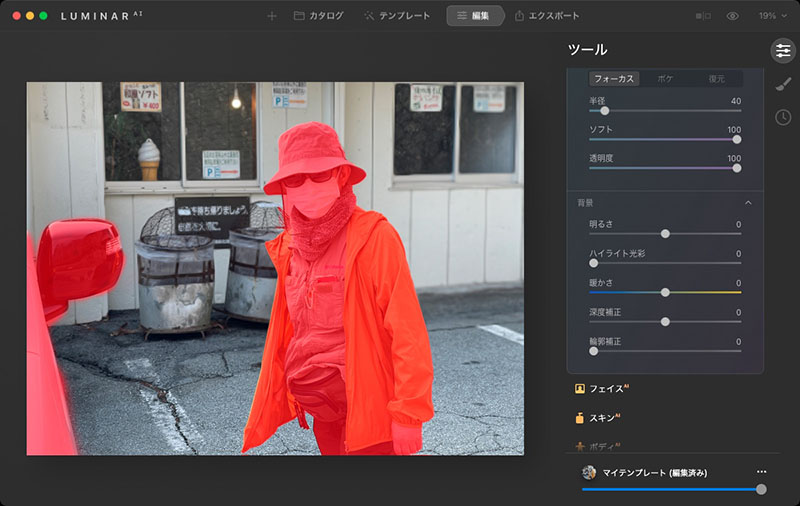Click the 透明度 value 100
Screen dimensions: 800x506
734,158
